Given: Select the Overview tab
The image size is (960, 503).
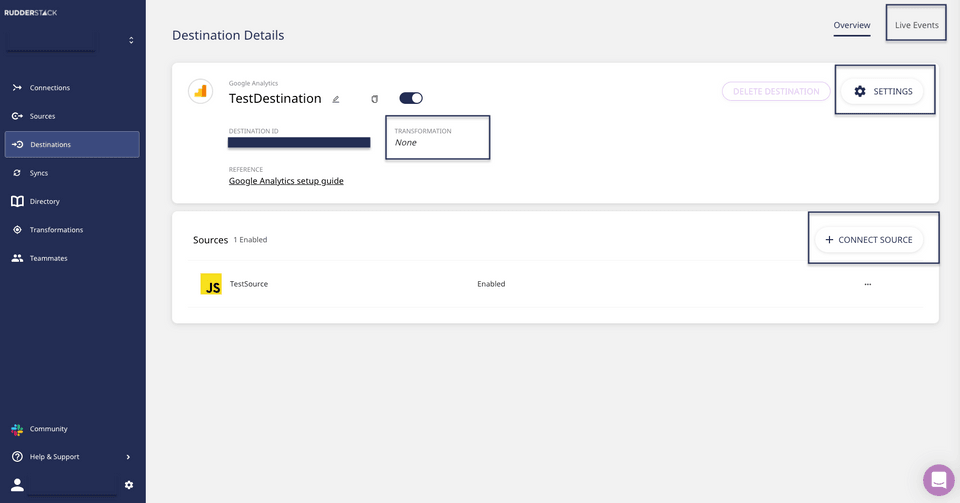Looking at the screenshot, I should [x=852, y=25].
